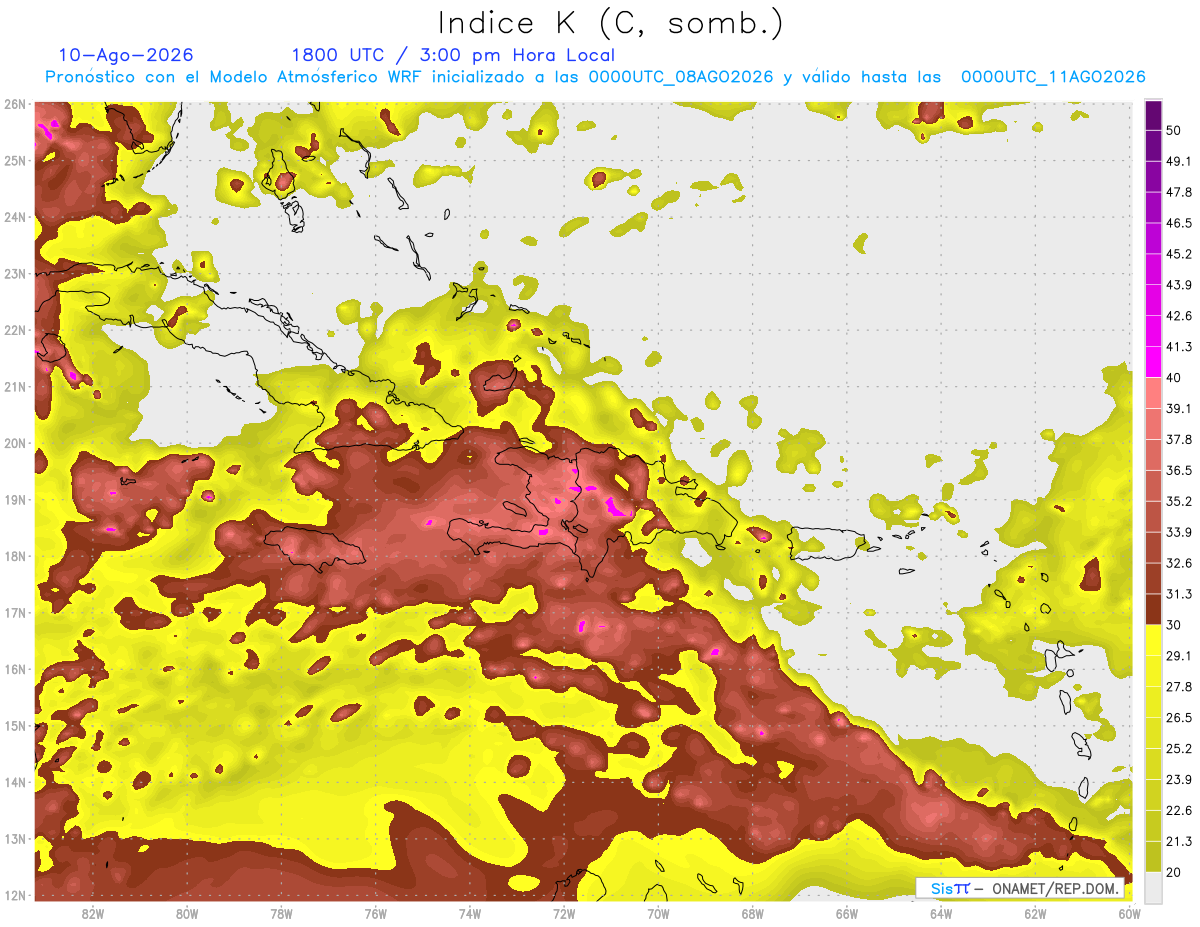Click the '82W' longitude label
Viewport: 1200px width, 927px height.
[x=93, y=913]
